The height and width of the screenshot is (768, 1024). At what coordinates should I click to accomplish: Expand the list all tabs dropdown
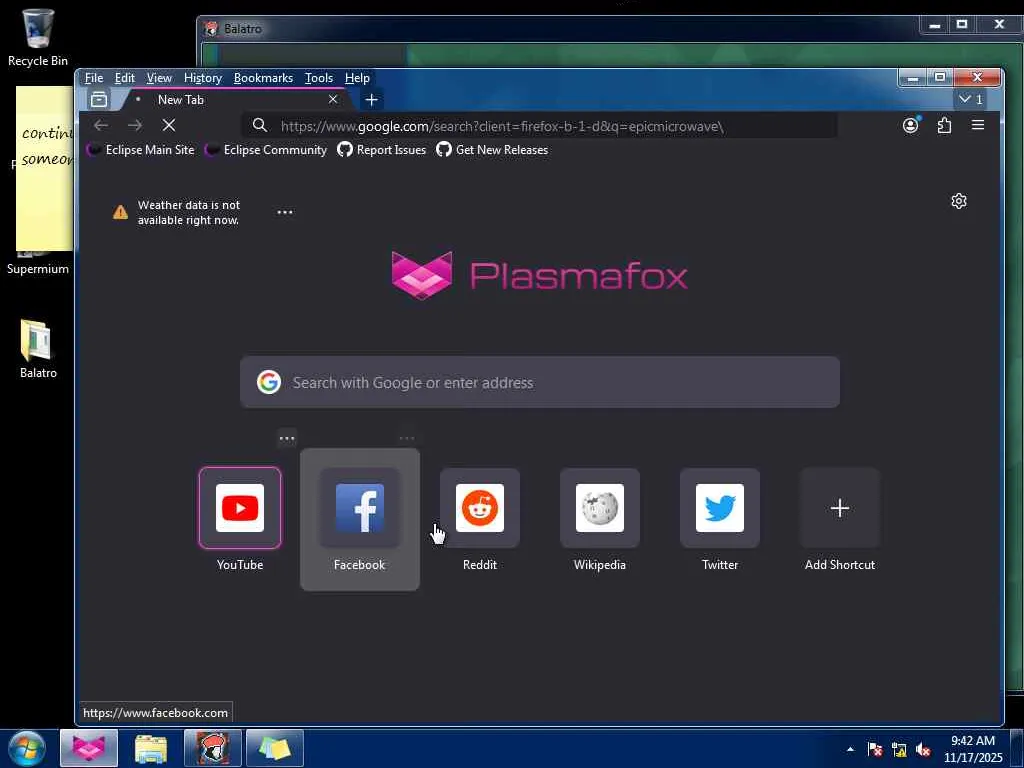970,99
